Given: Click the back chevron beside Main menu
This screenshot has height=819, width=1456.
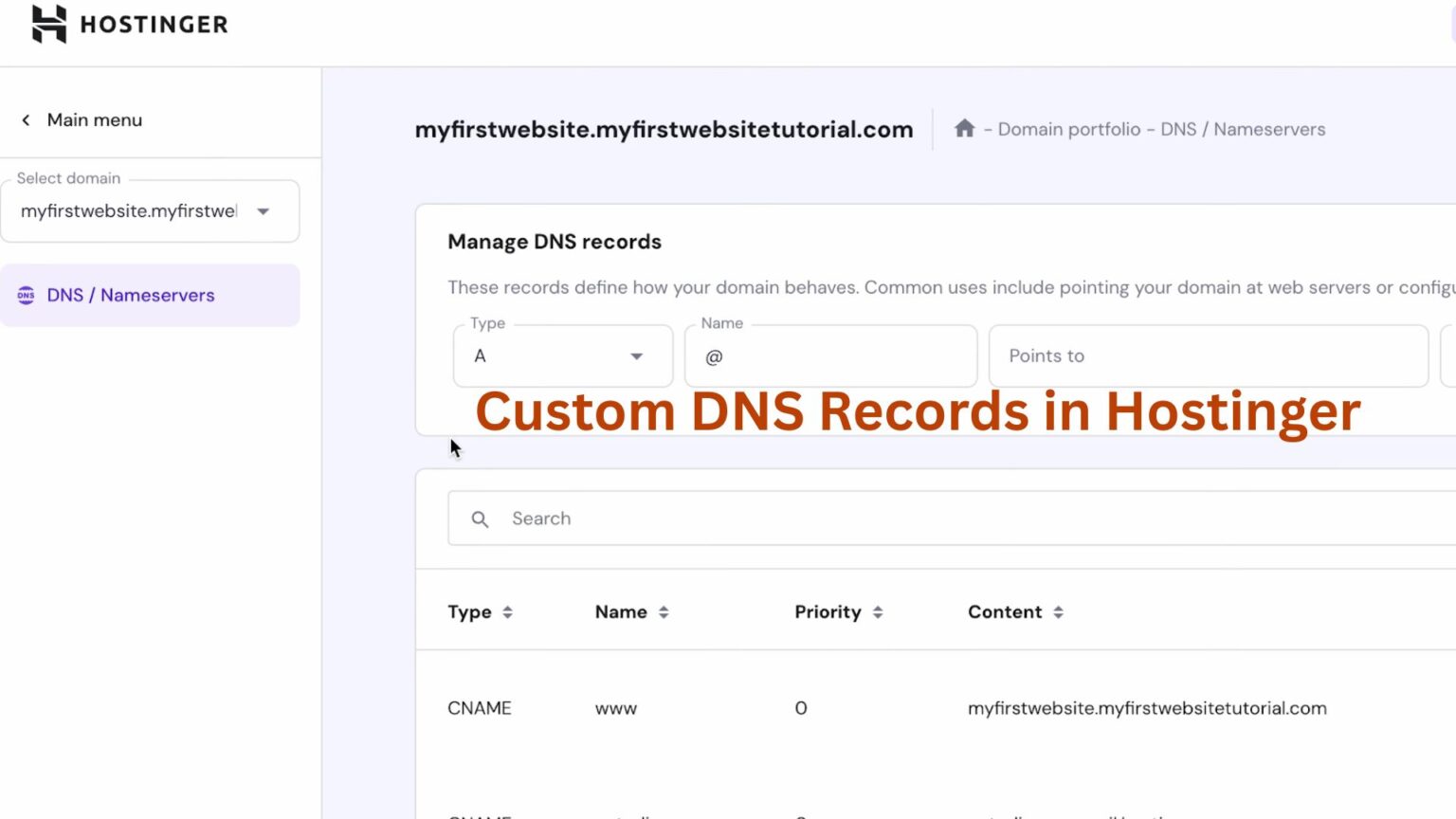Looking at the screenshot, I should pos(26,119).
